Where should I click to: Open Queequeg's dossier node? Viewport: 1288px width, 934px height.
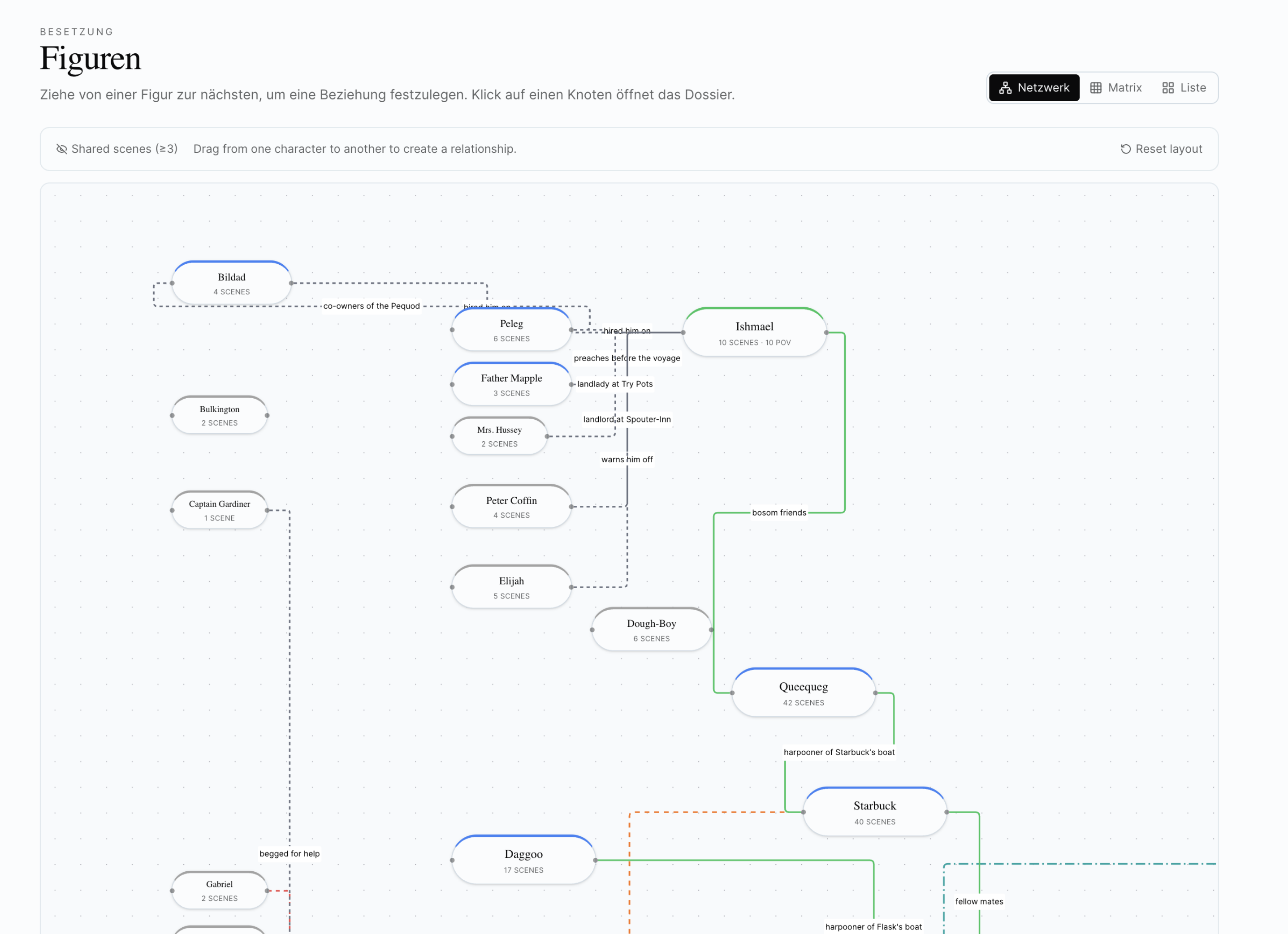803,693
